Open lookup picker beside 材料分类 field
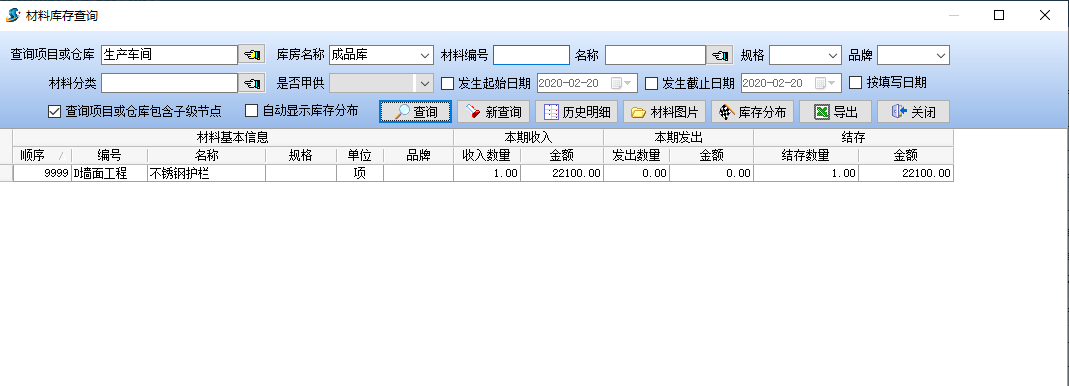The width and height of the screenshot is (1069, 386). tap(252, 83)
